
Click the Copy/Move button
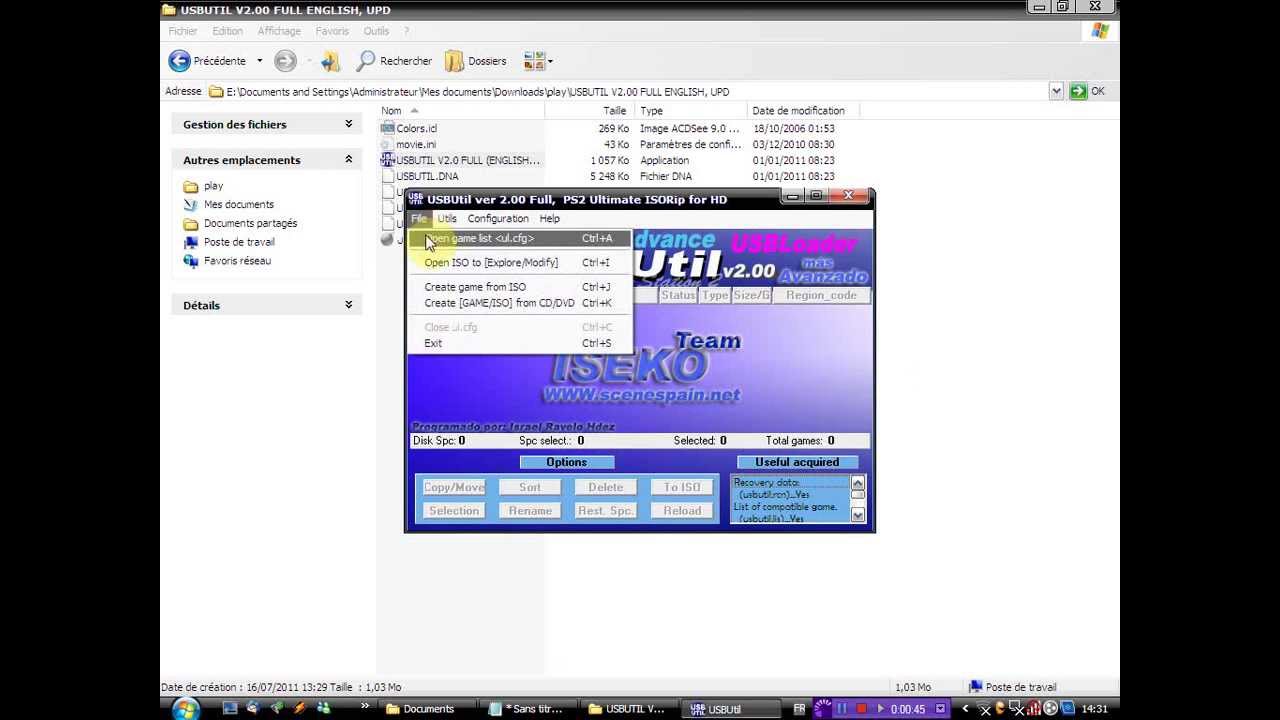[x=454, y=487]
